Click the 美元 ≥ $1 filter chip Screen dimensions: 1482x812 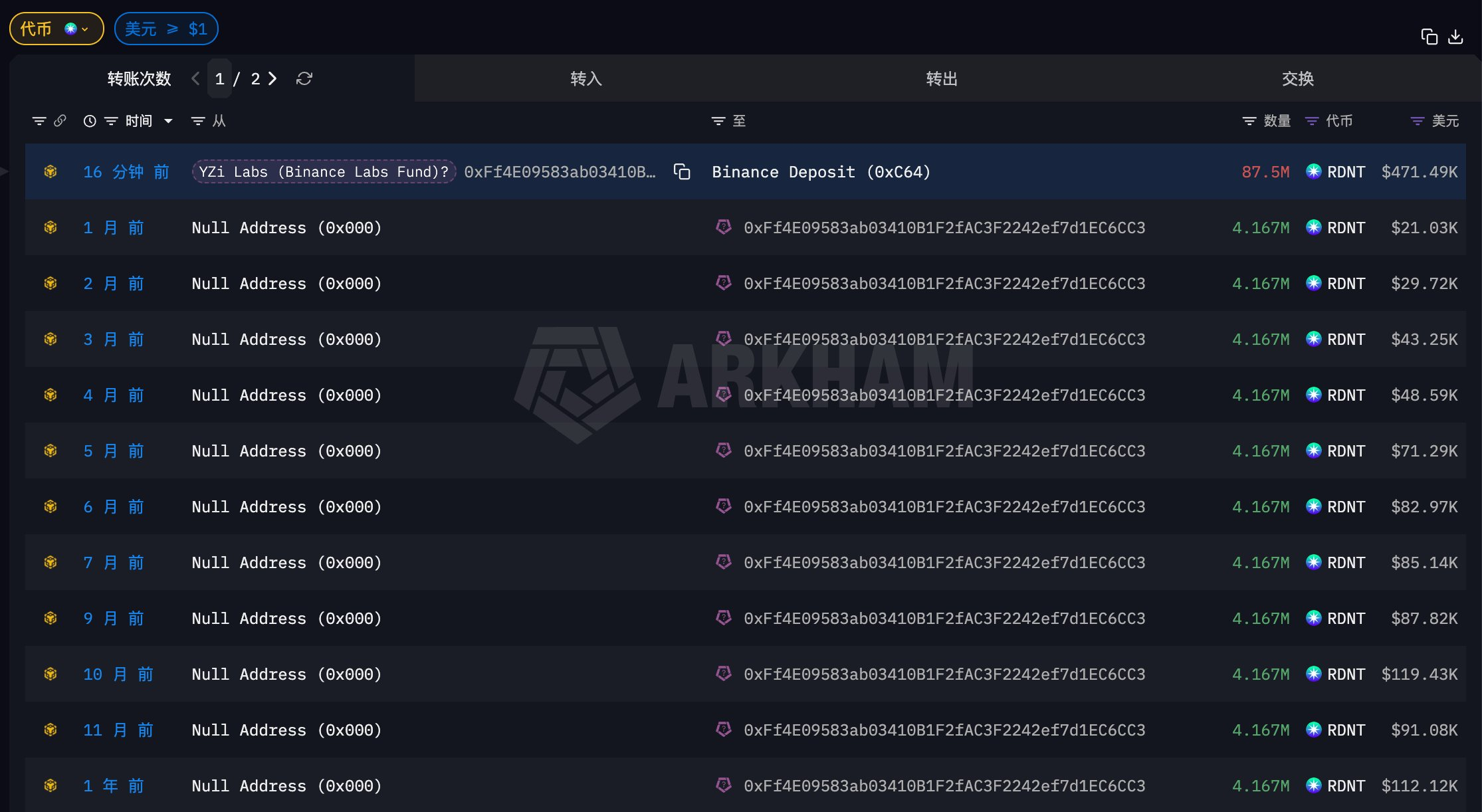click(166, 29)
